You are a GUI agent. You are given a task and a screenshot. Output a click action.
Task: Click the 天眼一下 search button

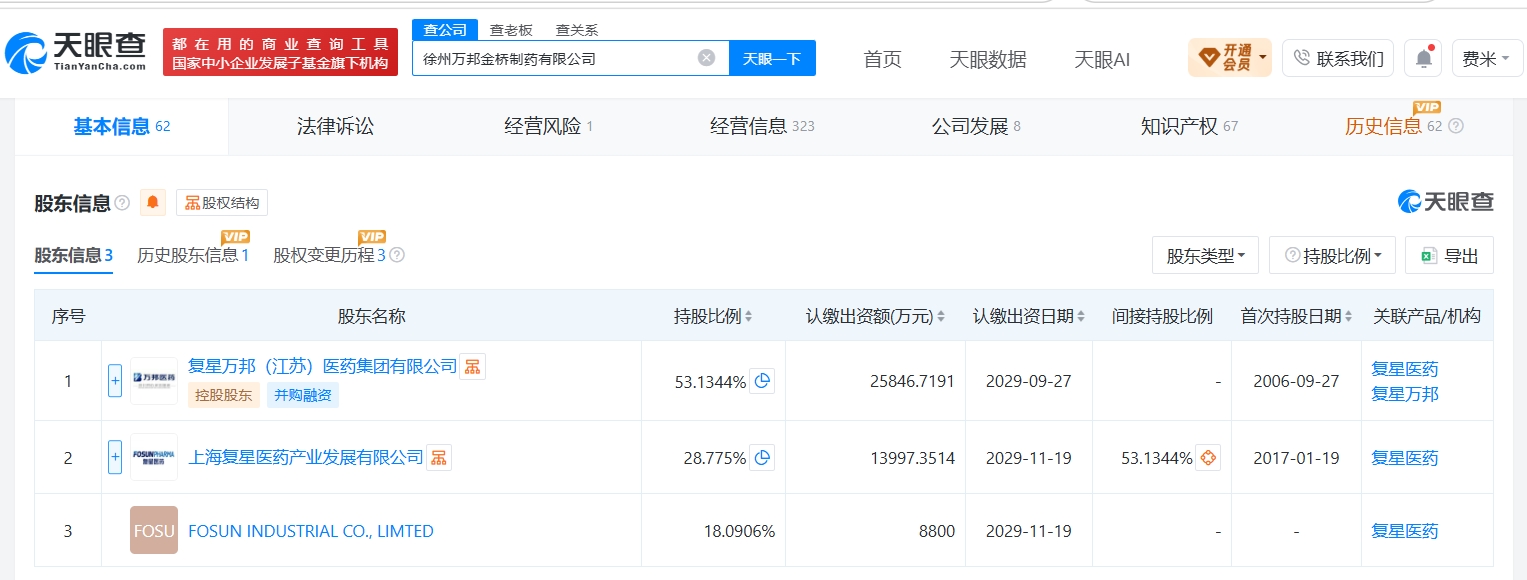click(x=772, y=58)
